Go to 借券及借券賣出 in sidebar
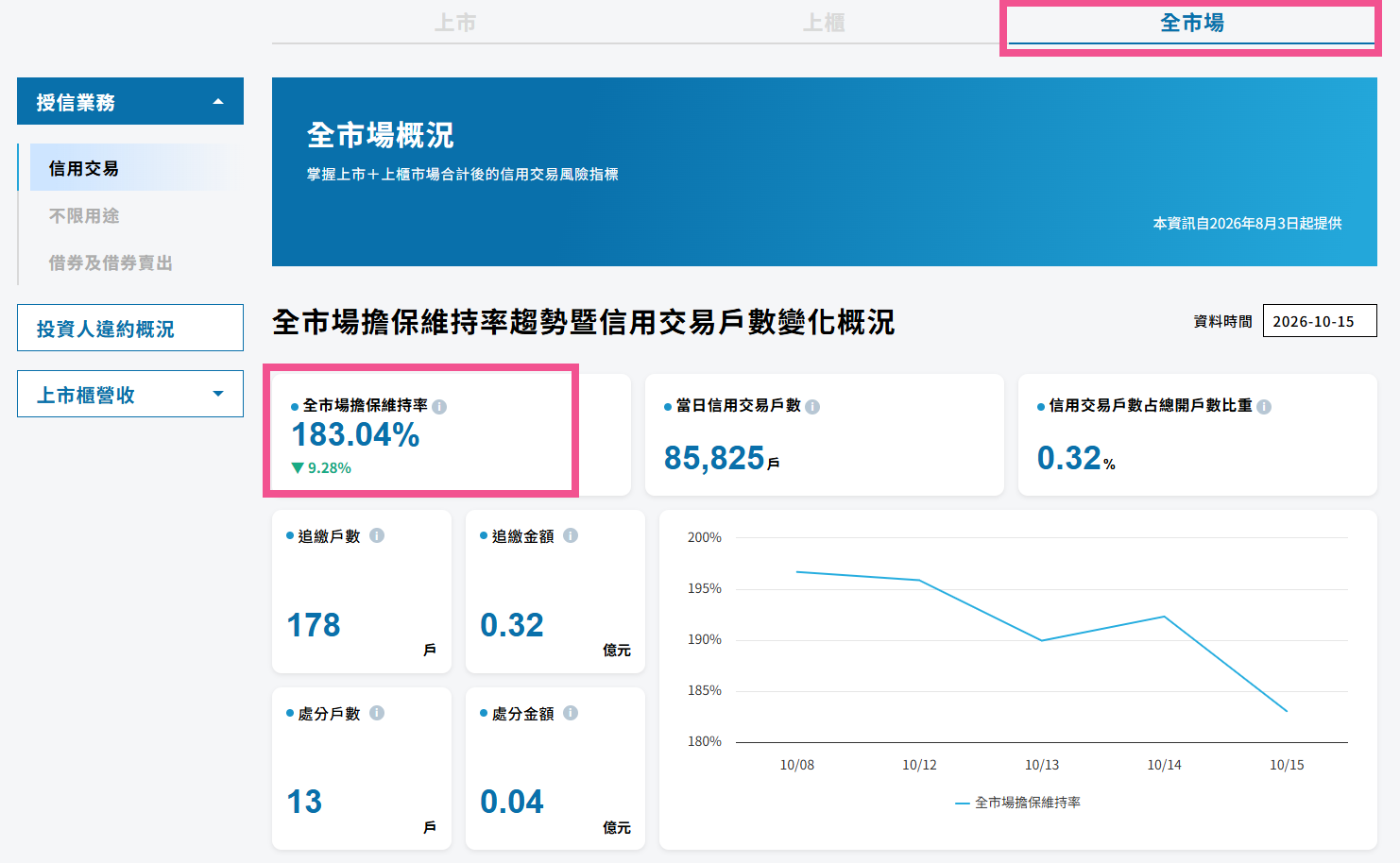Image resolution: width=1400 pixels, height=863 pixels. point(111,262)
